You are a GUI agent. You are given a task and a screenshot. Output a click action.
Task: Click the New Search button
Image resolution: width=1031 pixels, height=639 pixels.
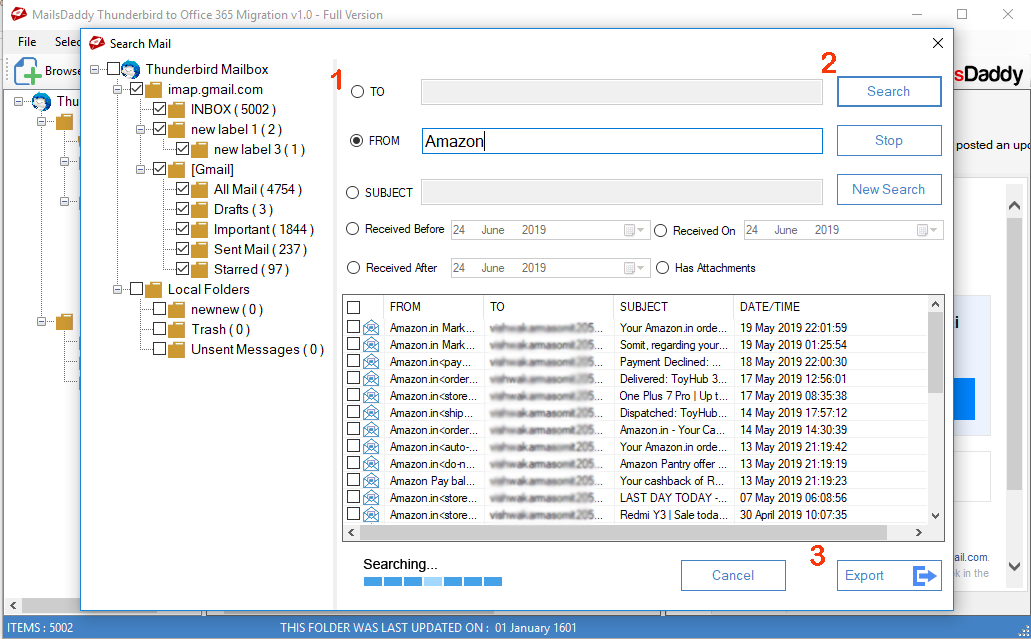pos(889,189)
